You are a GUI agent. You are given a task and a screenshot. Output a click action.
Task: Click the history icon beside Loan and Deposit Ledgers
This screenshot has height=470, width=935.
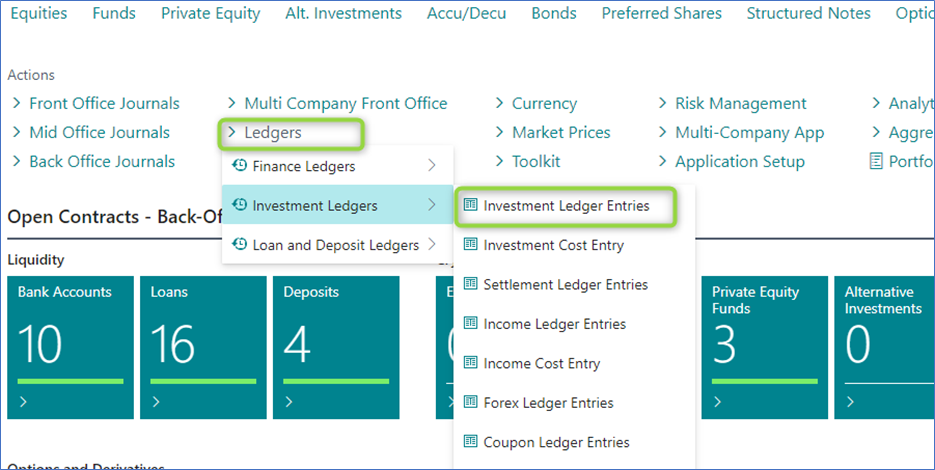[239, 245]
